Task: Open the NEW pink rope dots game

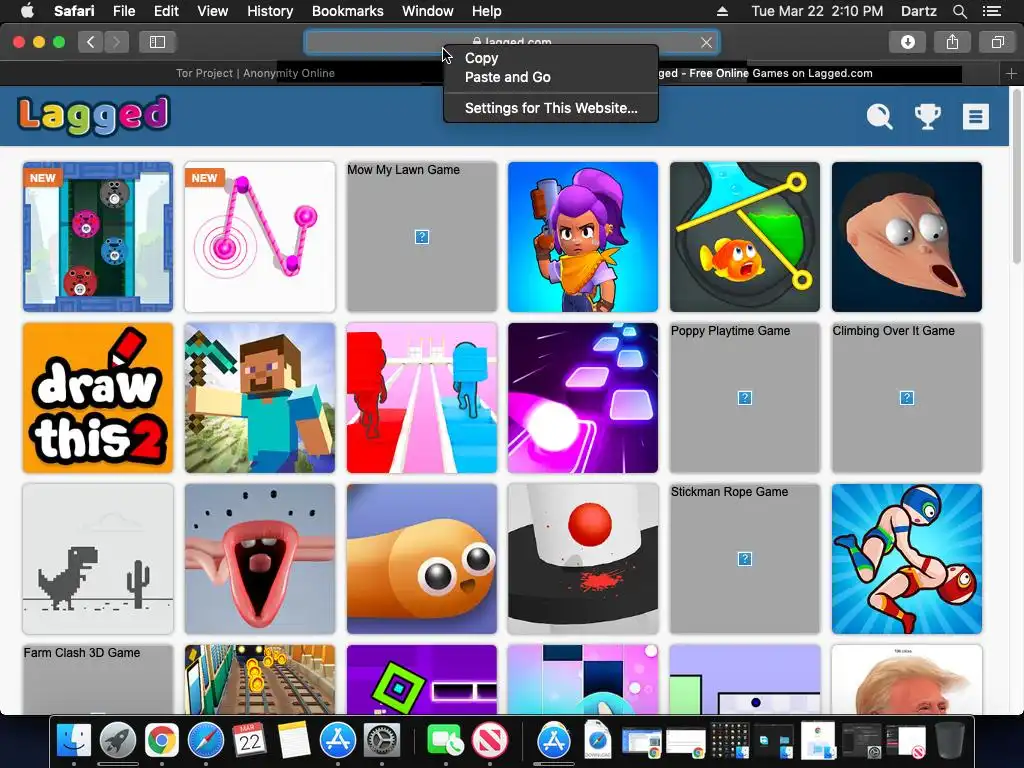Action: pyautogui.click(x=260, y=237)
